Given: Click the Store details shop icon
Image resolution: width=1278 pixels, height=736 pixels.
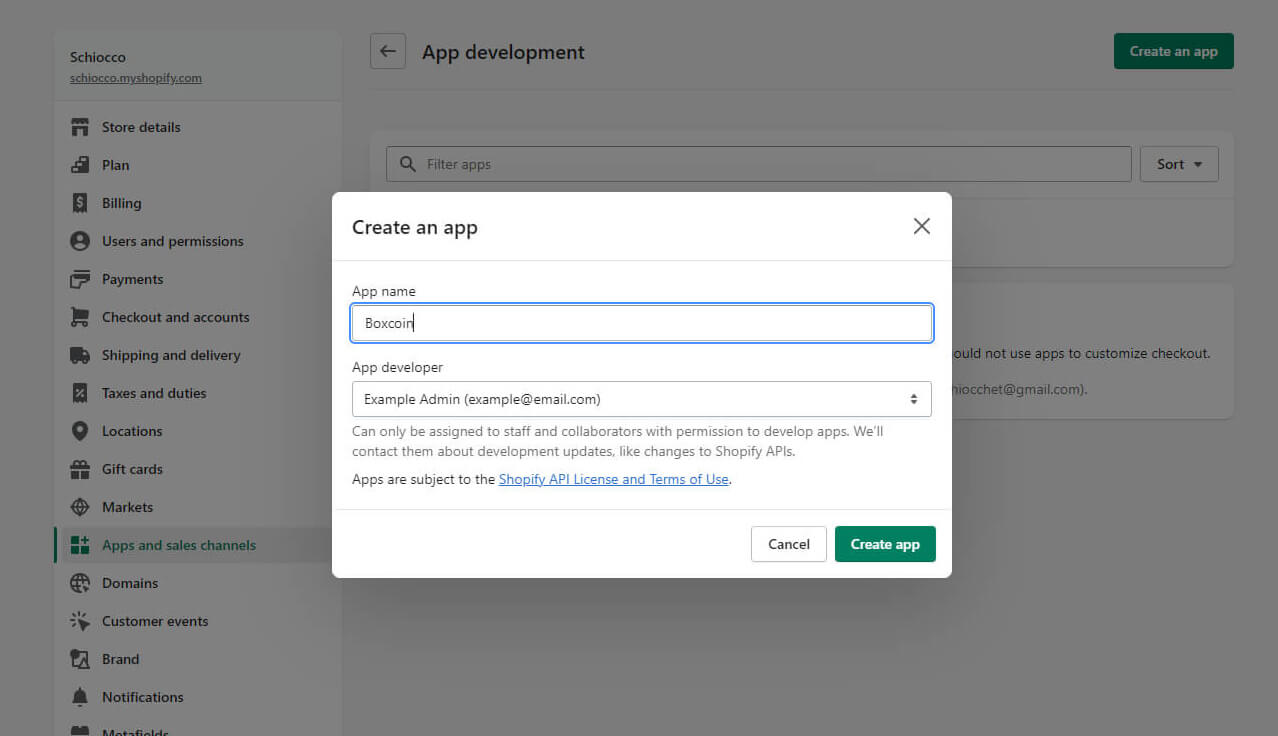Looking at the screenshot, I should pos(80,127).
